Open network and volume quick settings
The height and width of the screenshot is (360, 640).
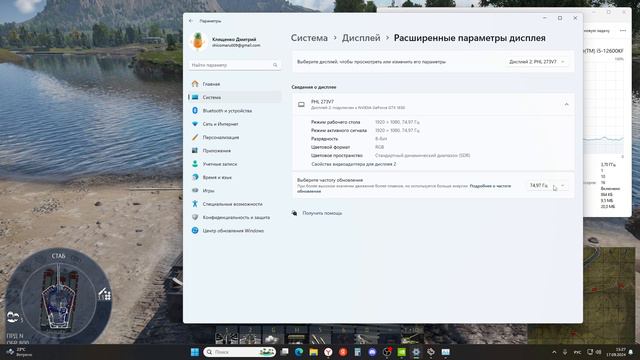594,352
